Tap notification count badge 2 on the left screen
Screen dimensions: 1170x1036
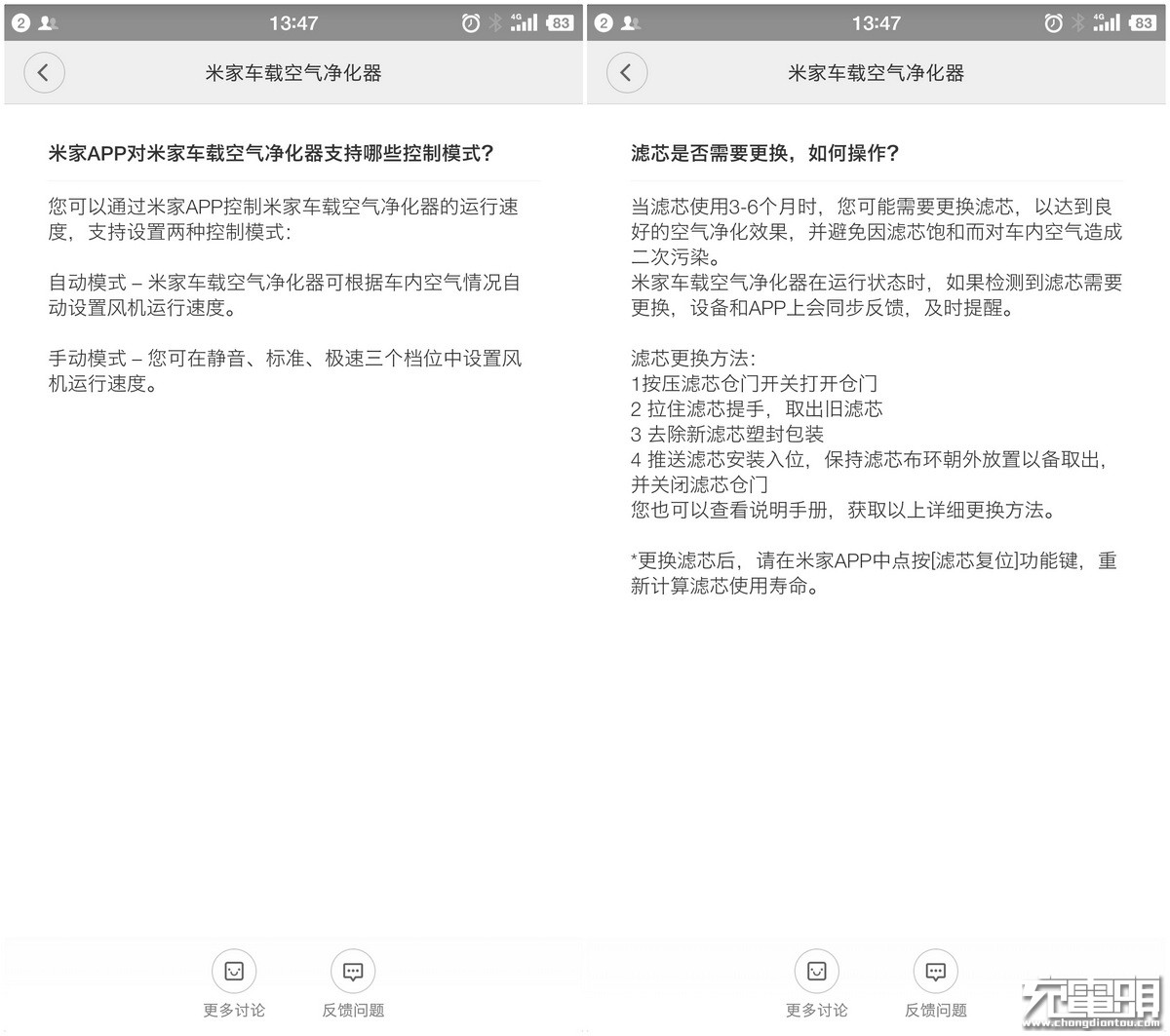tap(20, 23)
